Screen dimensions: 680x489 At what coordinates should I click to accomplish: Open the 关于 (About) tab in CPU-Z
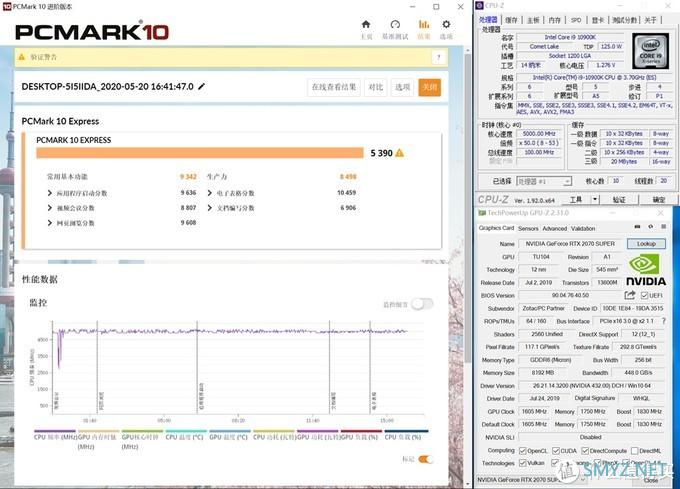click(650, 20)
